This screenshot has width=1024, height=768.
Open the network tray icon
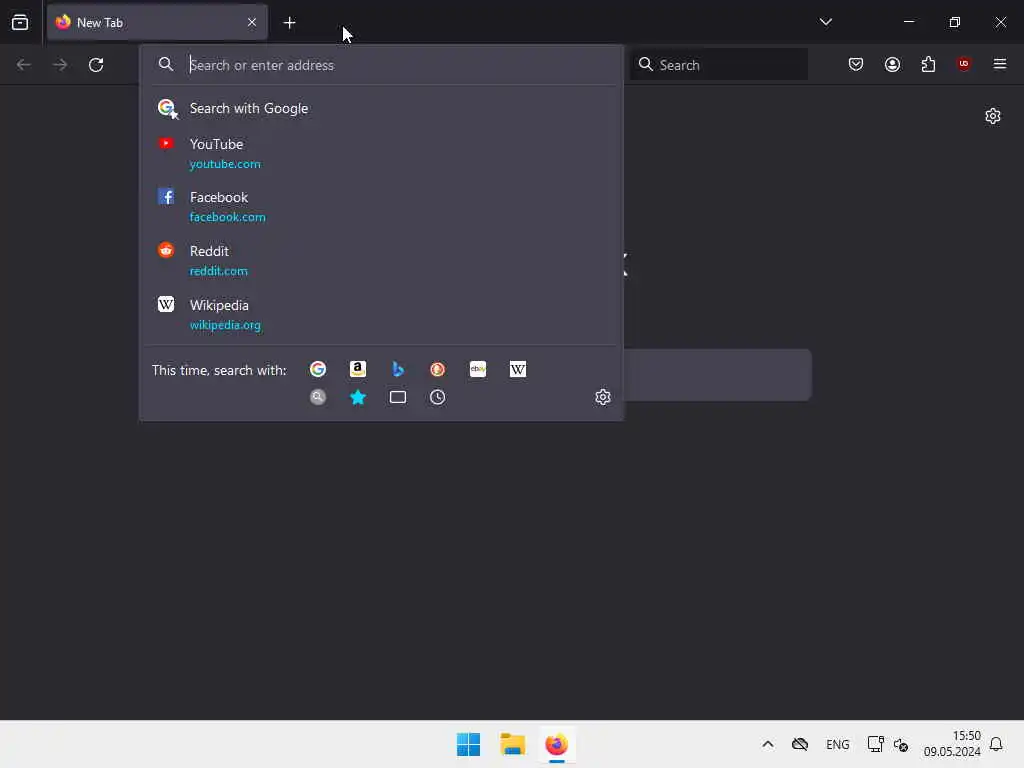point(875,744)
